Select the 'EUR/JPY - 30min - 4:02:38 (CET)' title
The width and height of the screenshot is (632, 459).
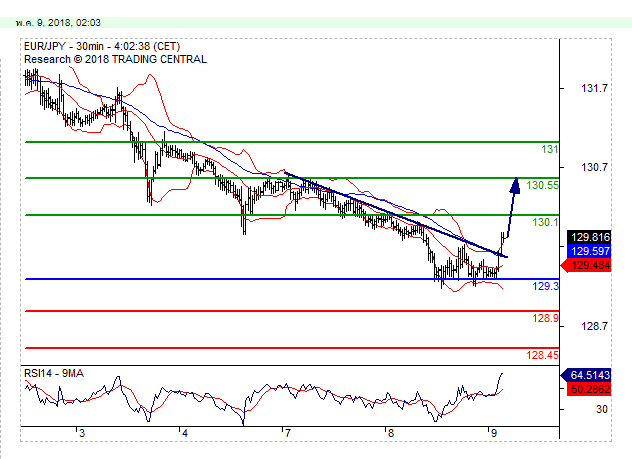(102, 46)
